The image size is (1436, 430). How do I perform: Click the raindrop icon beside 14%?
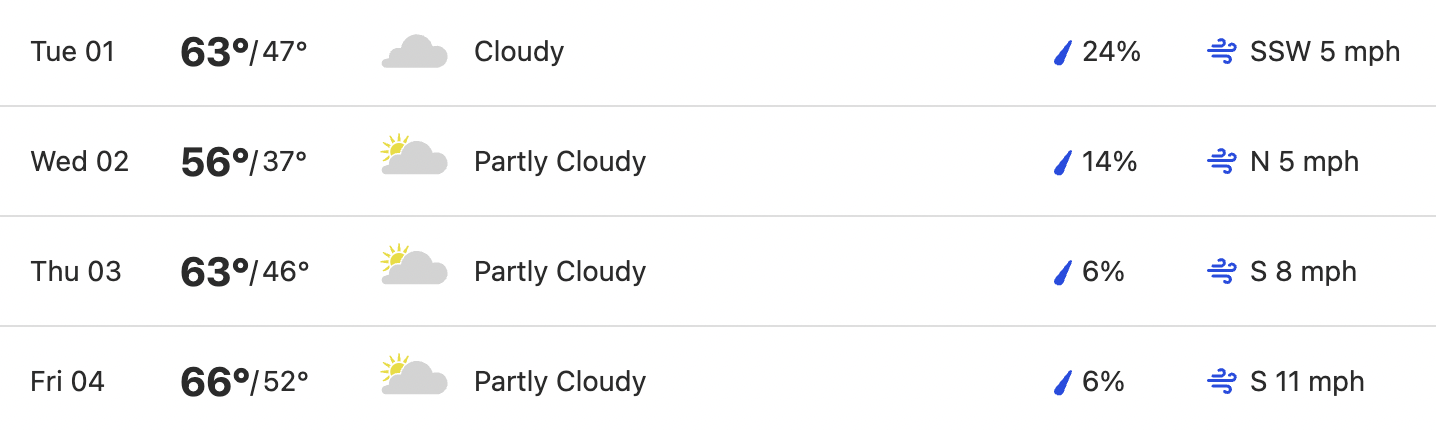[x=1063, y=162]
